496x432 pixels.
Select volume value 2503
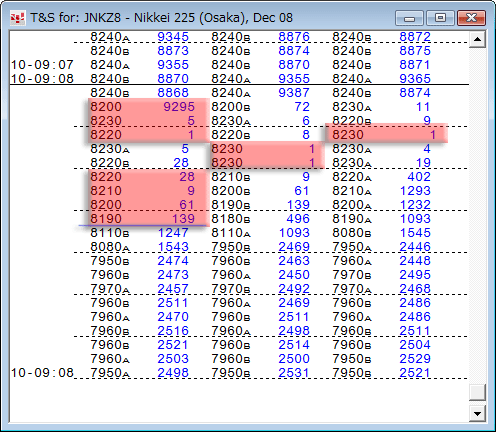coord(173,359)
